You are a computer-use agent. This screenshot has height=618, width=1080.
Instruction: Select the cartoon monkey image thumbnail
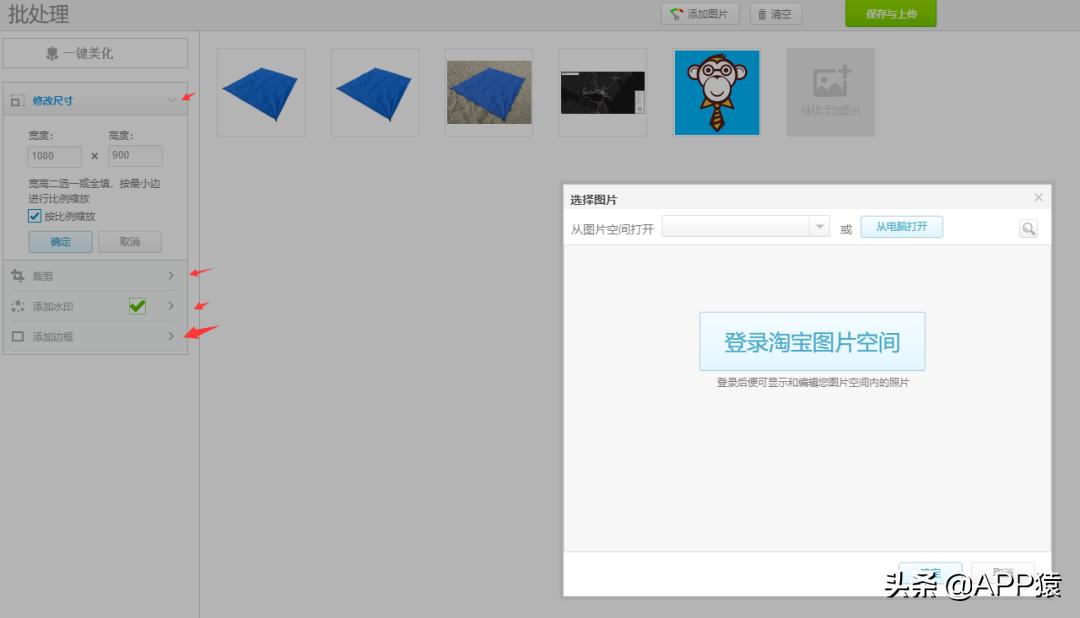[x=716, y=91]
